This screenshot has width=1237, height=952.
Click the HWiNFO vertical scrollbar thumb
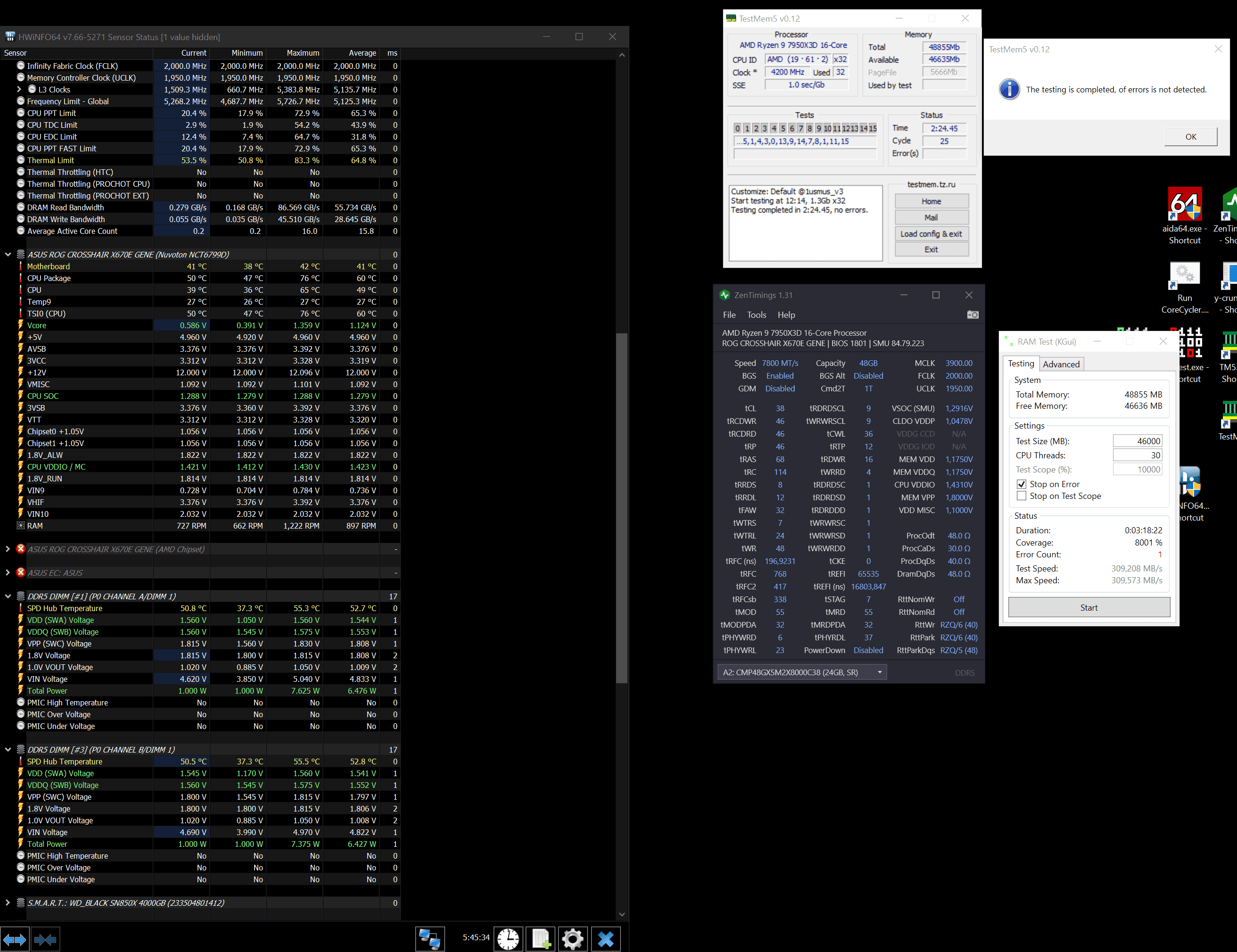pos(622,508)
